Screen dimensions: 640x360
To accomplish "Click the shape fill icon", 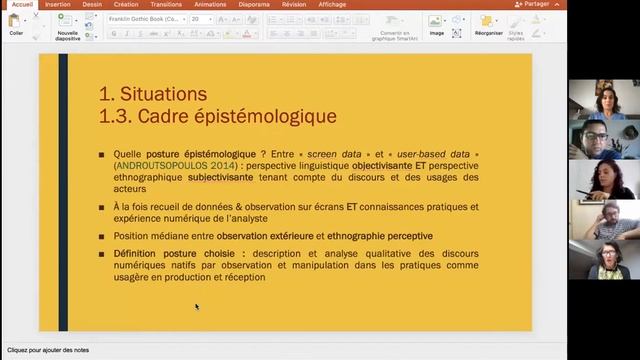I will [x=536, y=19].
